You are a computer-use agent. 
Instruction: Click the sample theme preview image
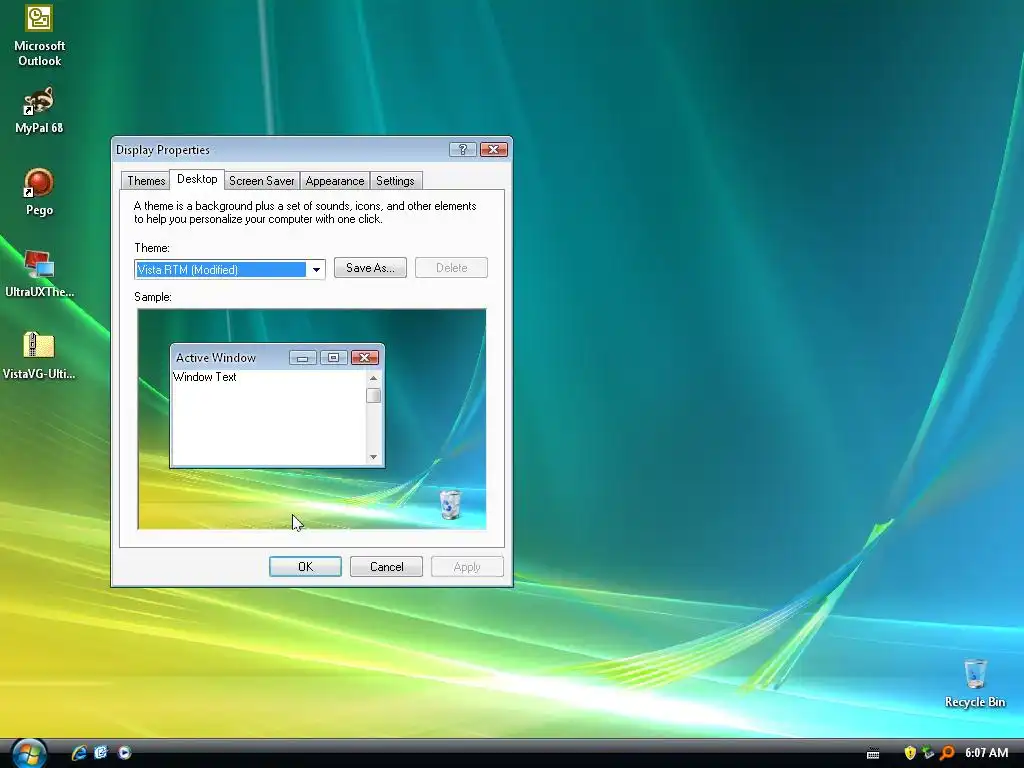312,419
